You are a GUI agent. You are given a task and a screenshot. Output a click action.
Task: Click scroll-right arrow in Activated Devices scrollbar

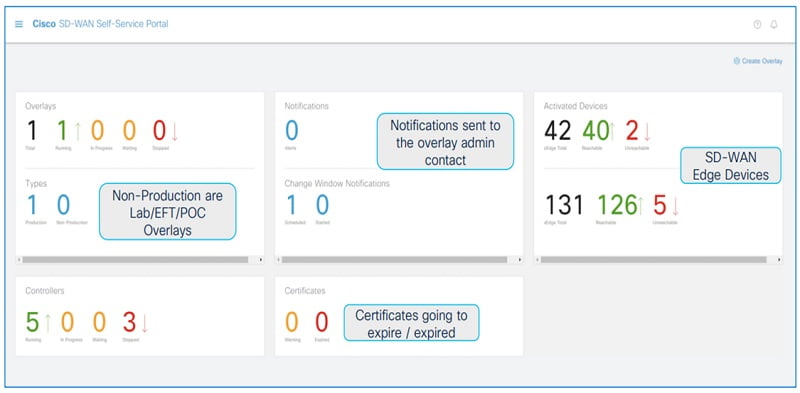pos(780,260)
